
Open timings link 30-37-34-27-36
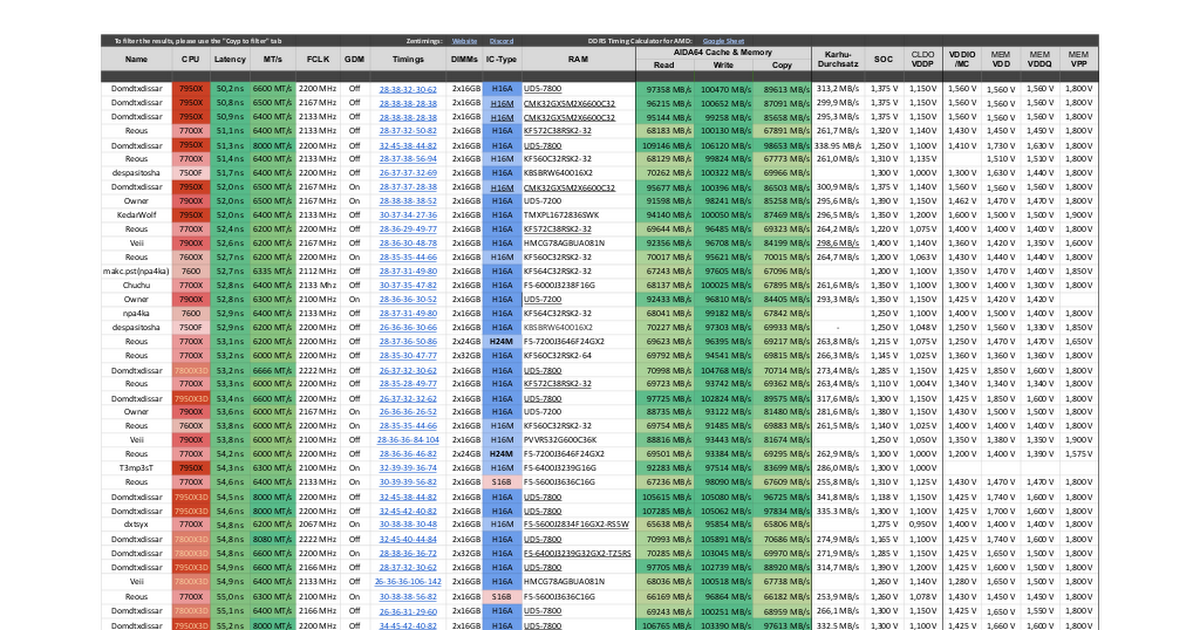coord(408,214)
